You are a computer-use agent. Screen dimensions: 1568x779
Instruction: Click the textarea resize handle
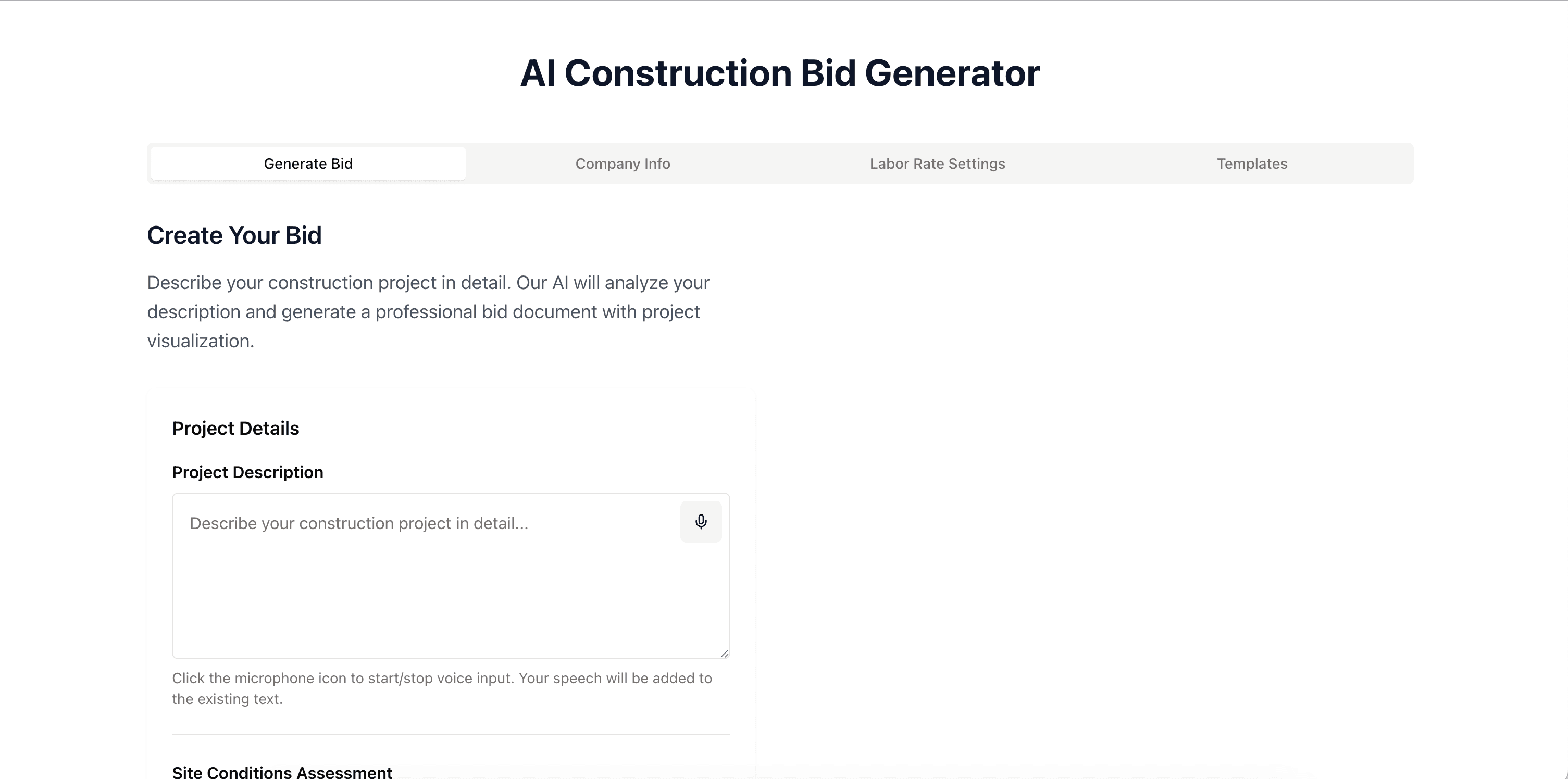tap(724, 654)
